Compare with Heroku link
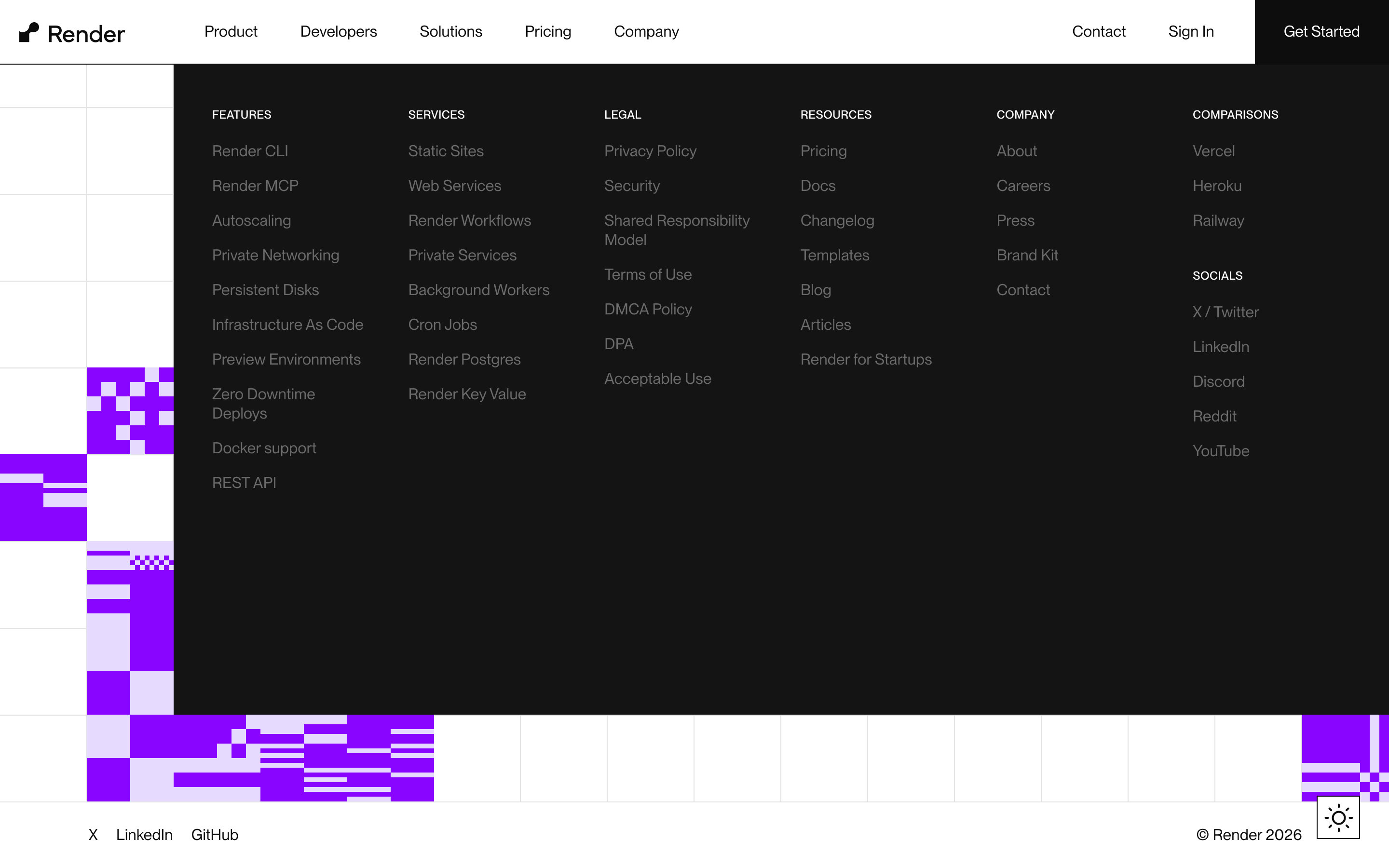 (1217, 186)
